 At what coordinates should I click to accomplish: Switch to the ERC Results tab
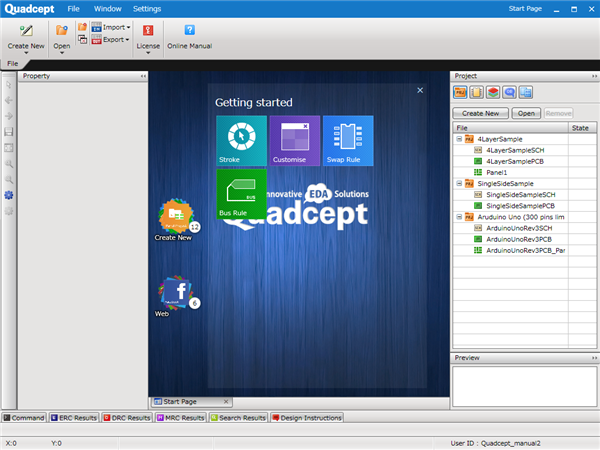coord(74,417)
